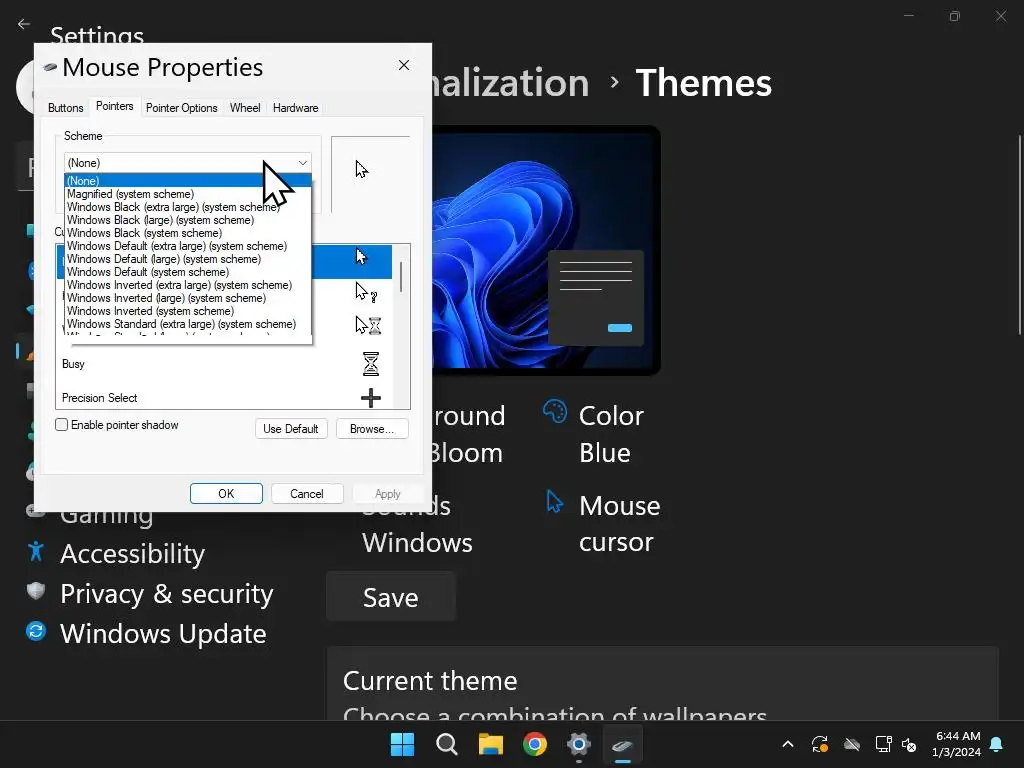Click the Precision Select crosshair icon
The width and height of the screenshot is (1024, 768).
(370, 398)
